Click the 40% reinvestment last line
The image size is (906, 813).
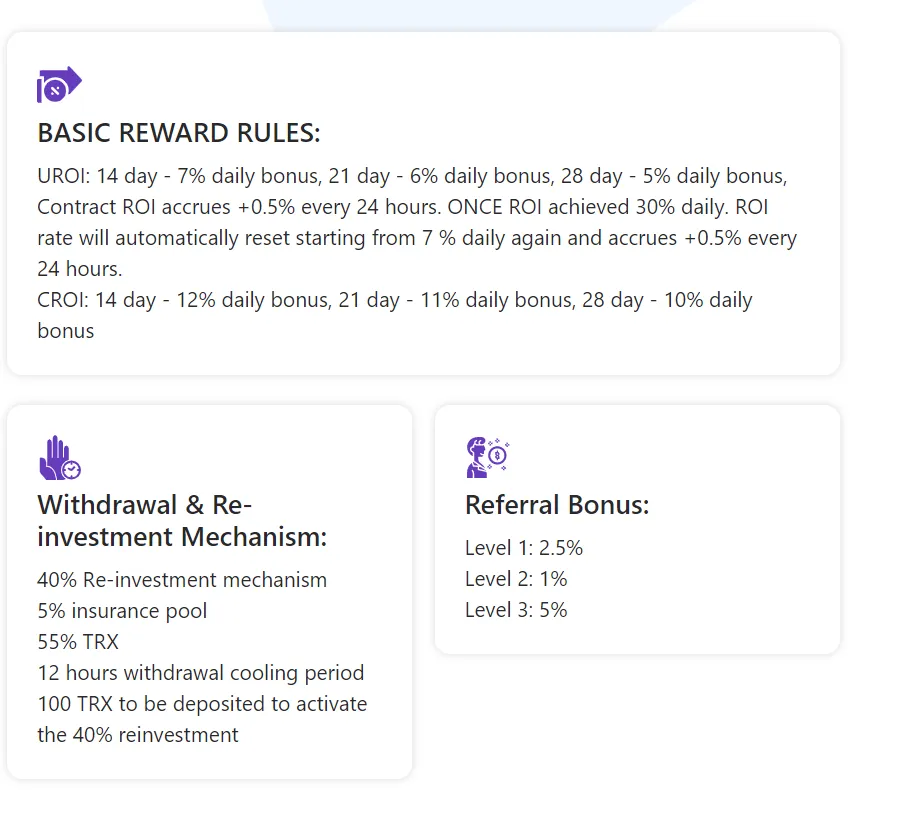coord(138,735)
